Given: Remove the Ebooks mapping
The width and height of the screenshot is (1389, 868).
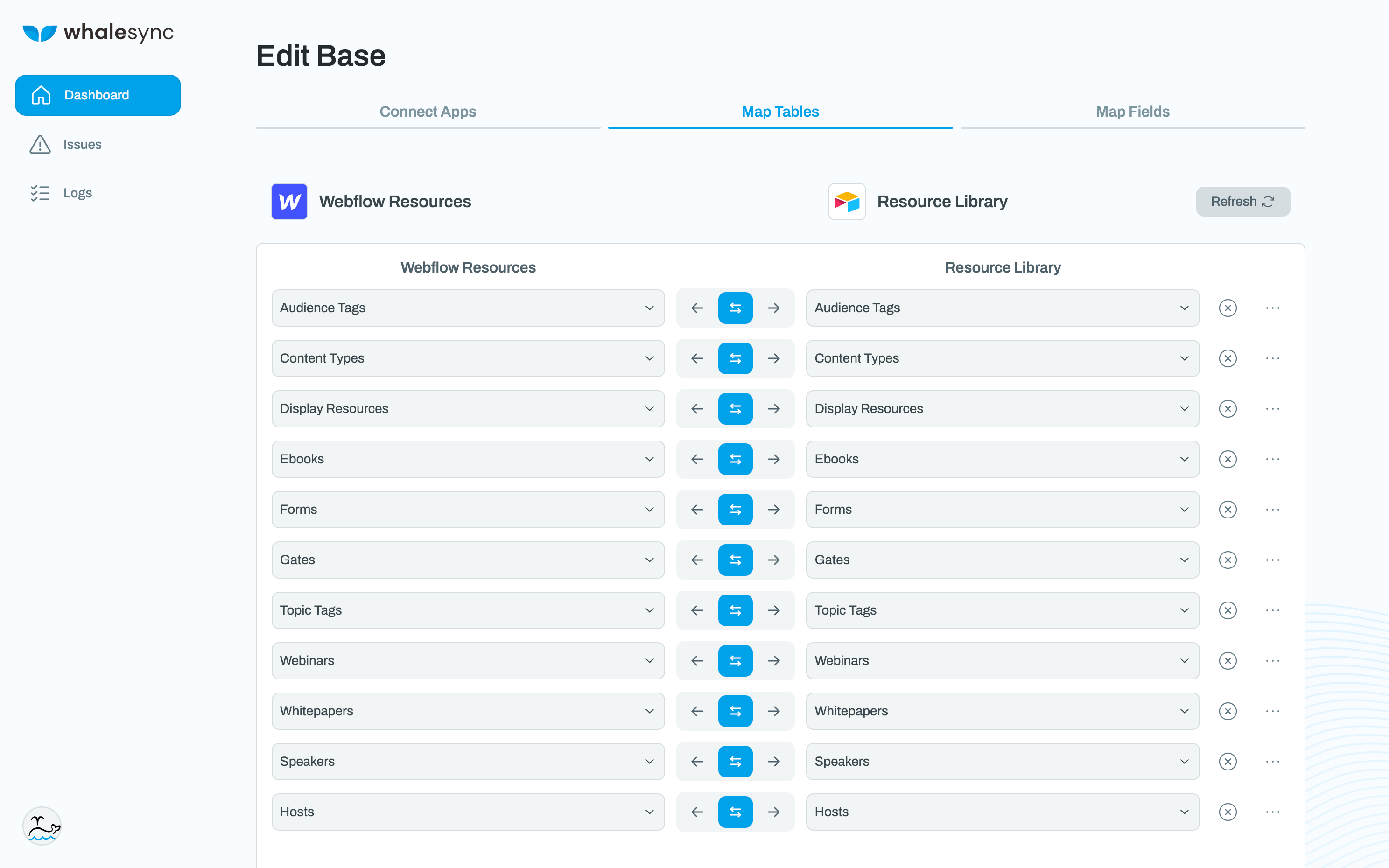Looking at the screenshot, I should 1228,459.
